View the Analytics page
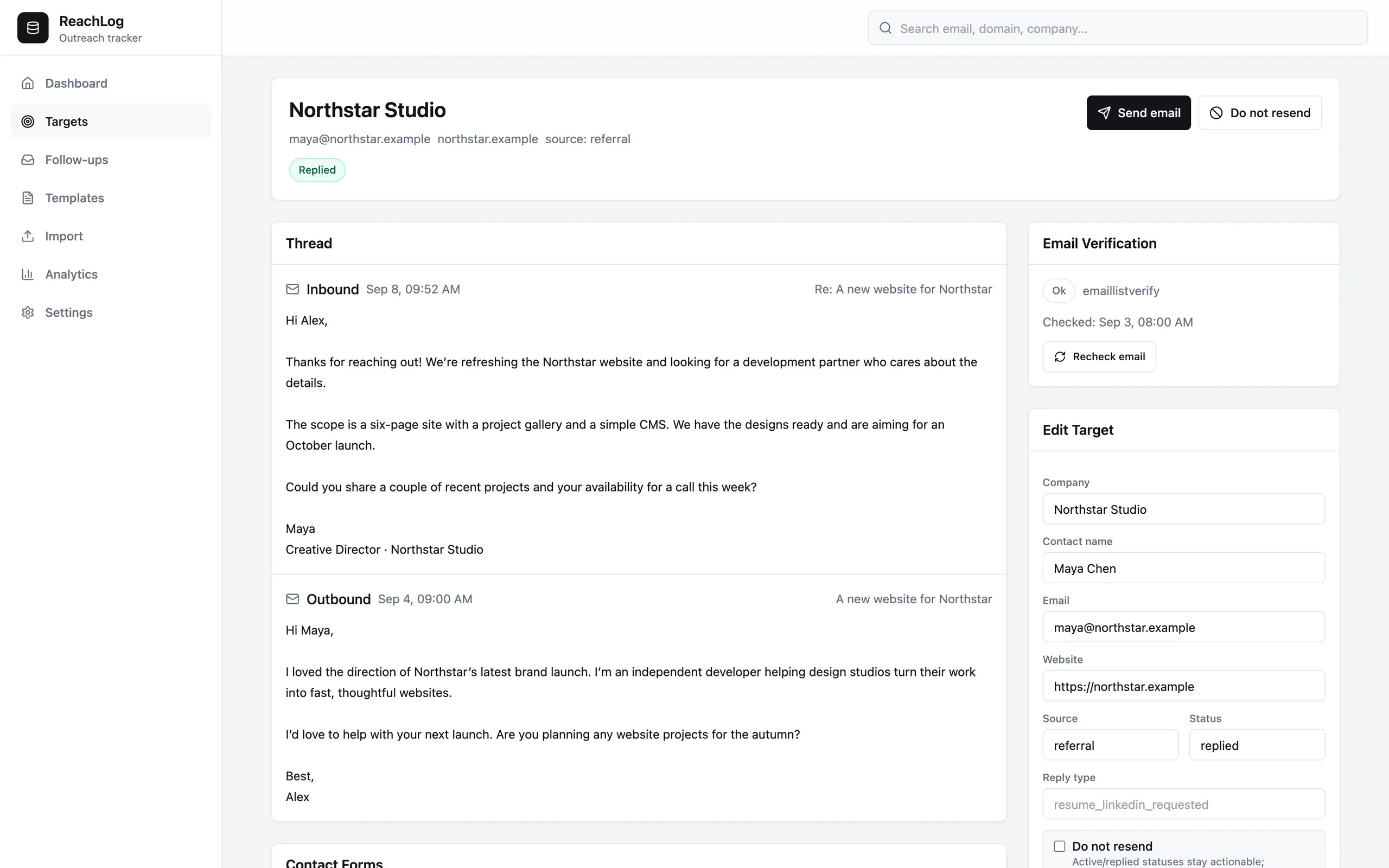This screenshot has height=868, width=1389. pos(111,275)
